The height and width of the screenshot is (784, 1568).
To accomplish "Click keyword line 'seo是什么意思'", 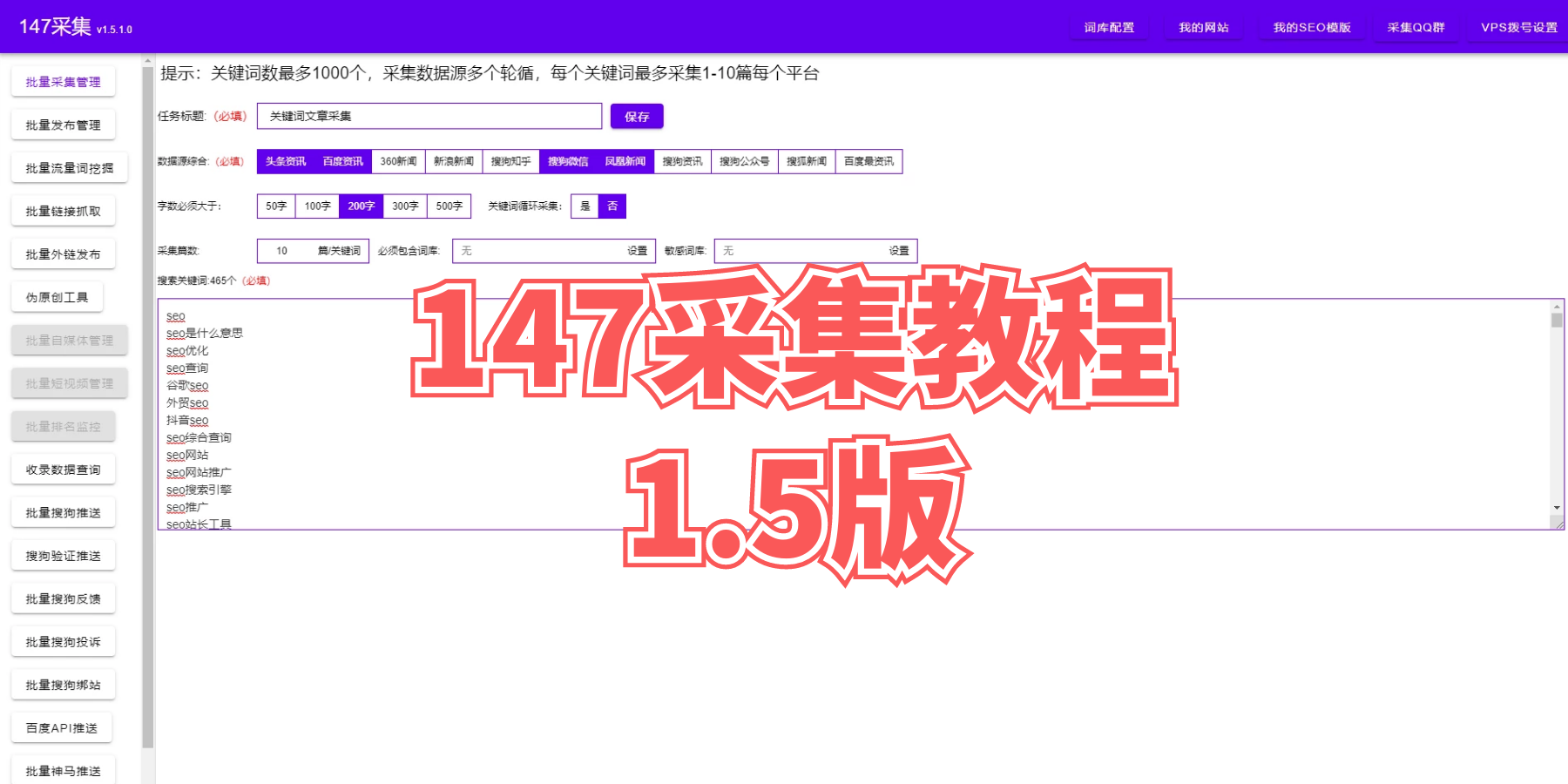I will pyautogui.click(x=205, y=333).
